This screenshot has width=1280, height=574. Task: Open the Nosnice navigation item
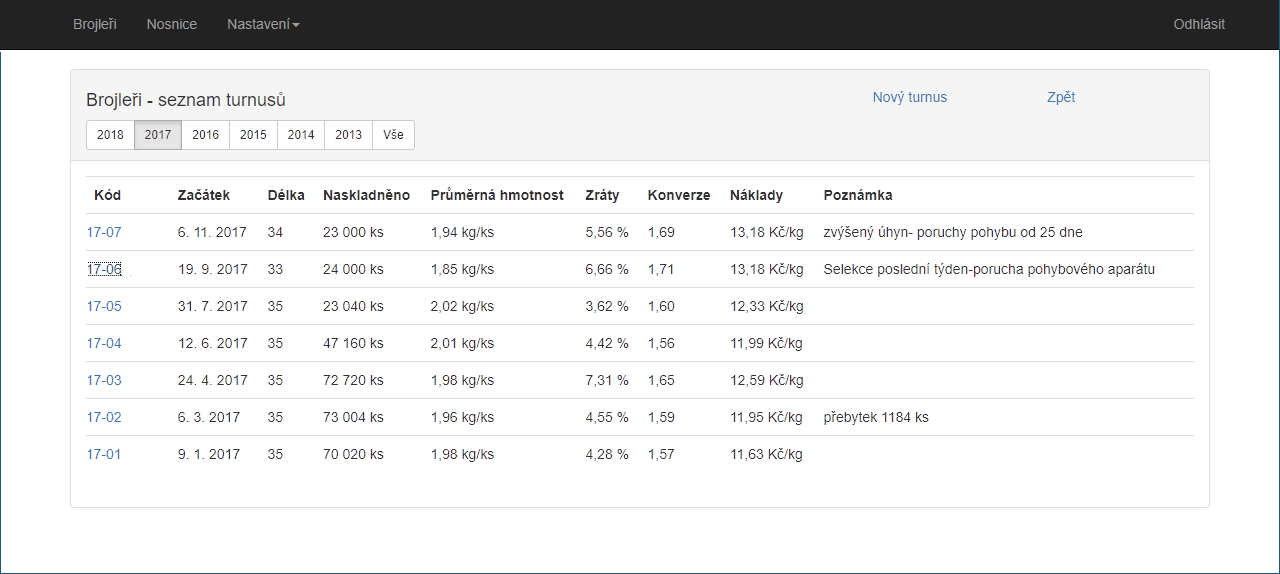(172, 24)
